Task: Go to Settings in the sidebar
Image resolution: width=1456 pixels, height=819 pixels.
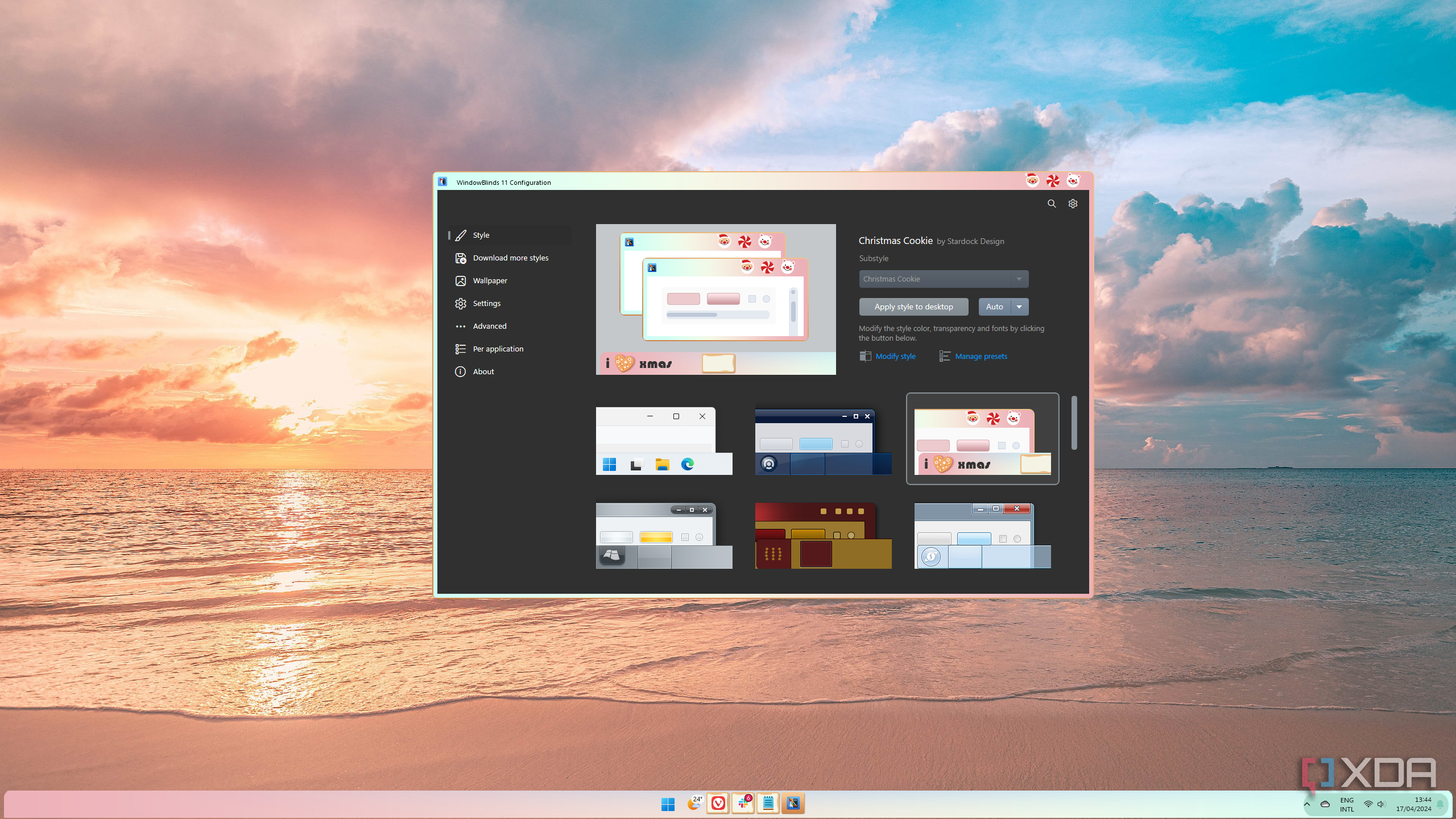Action: click(486, 304)
